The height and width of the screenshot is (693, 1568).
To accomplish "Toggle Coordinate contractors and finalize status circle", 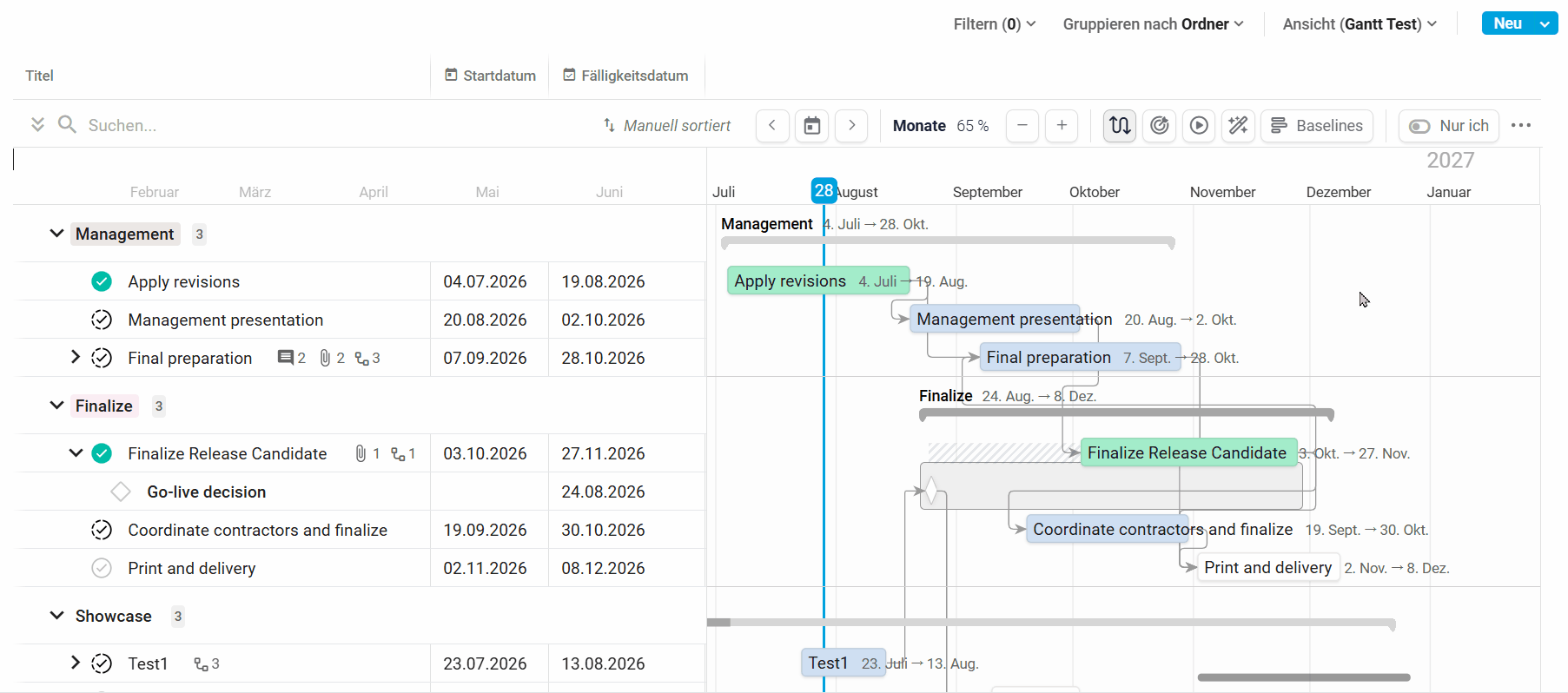I will coord(102,530).
